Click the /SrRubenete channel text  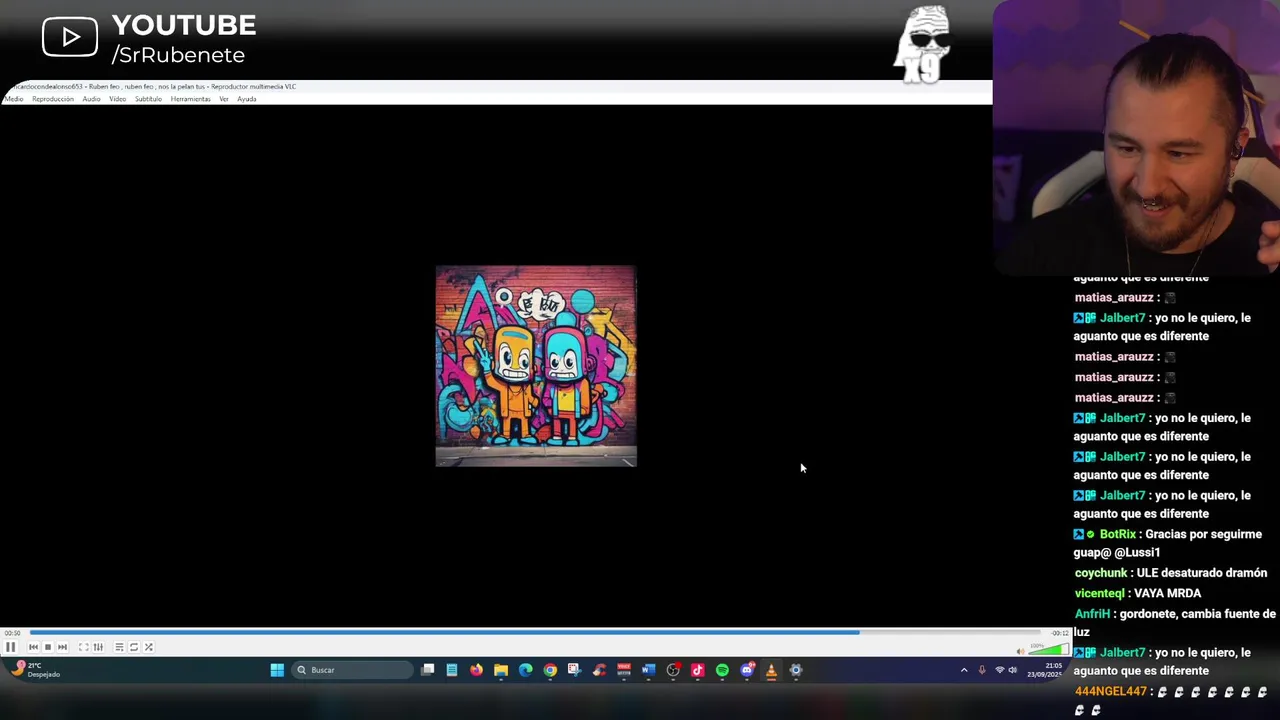pos(178,55)
